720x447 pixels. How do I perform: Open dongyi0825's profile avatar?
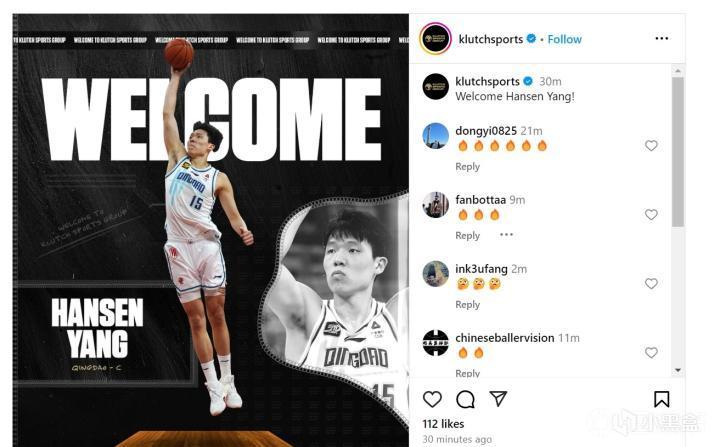pyautogui.click(x=435, y=136)
